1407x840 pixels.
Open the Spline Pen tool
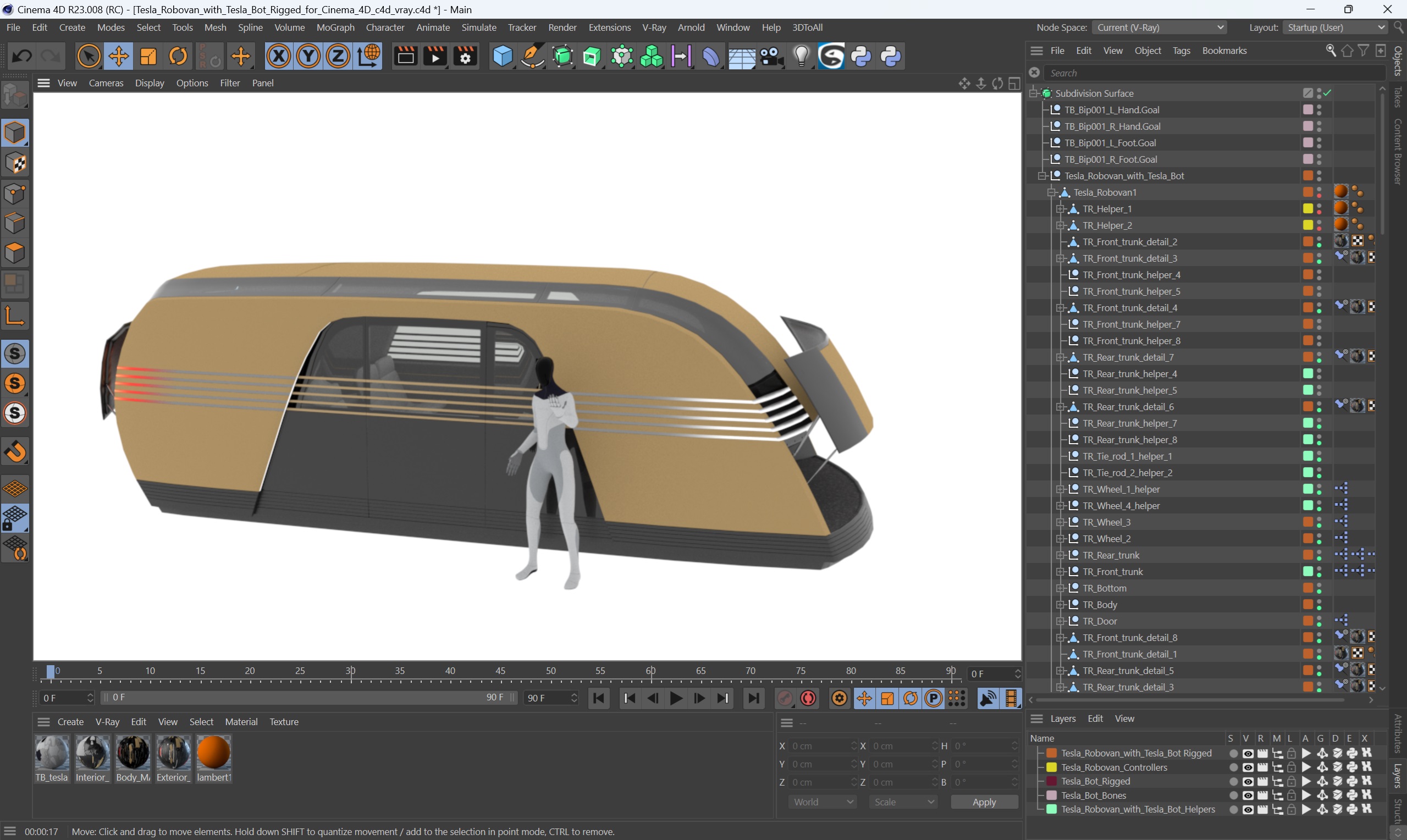[x=532, y=56]
